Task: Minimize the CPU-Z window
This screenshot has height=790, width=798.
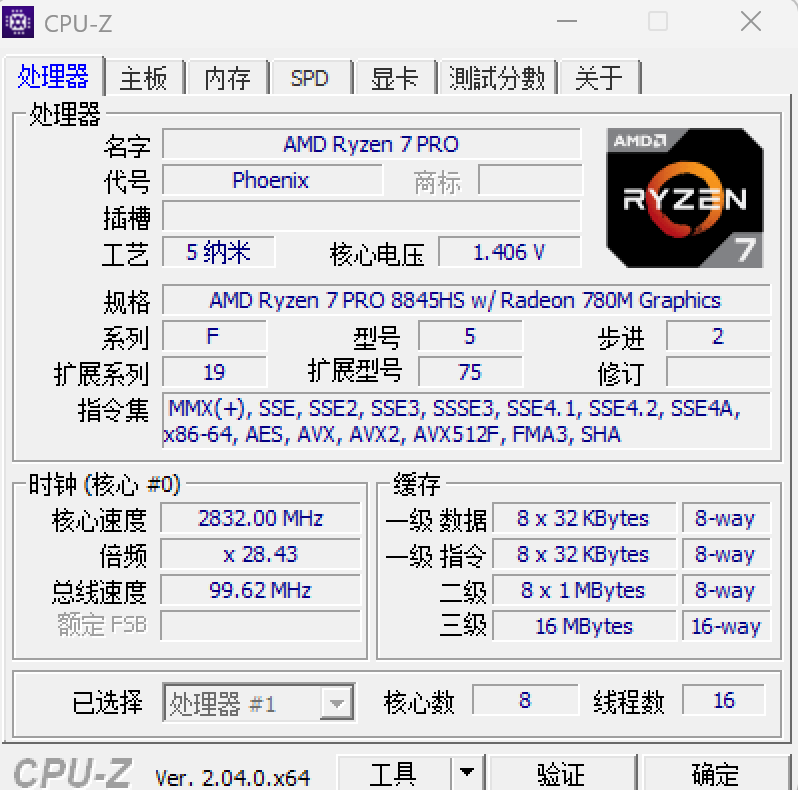Action: 566,21
